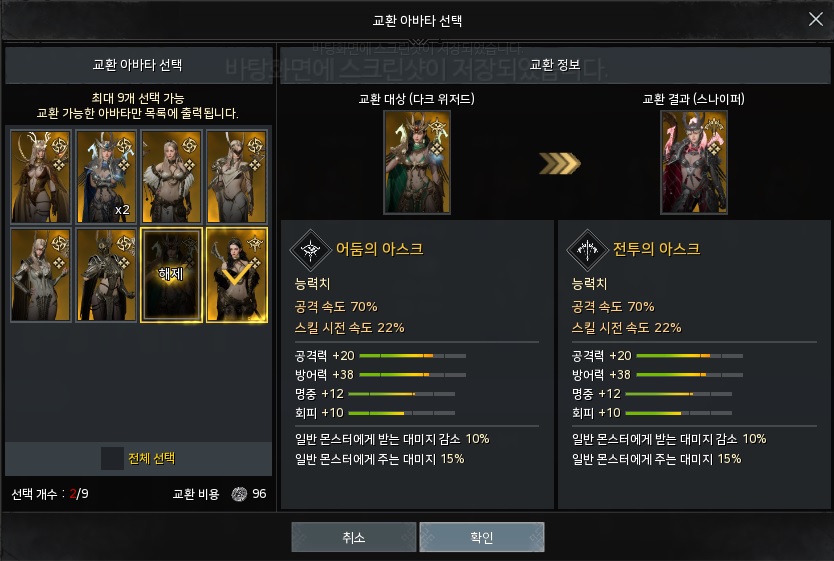Deselect the avatar card labeled 해제
Viewport: 834px width, 561px height.
point(171,275)
